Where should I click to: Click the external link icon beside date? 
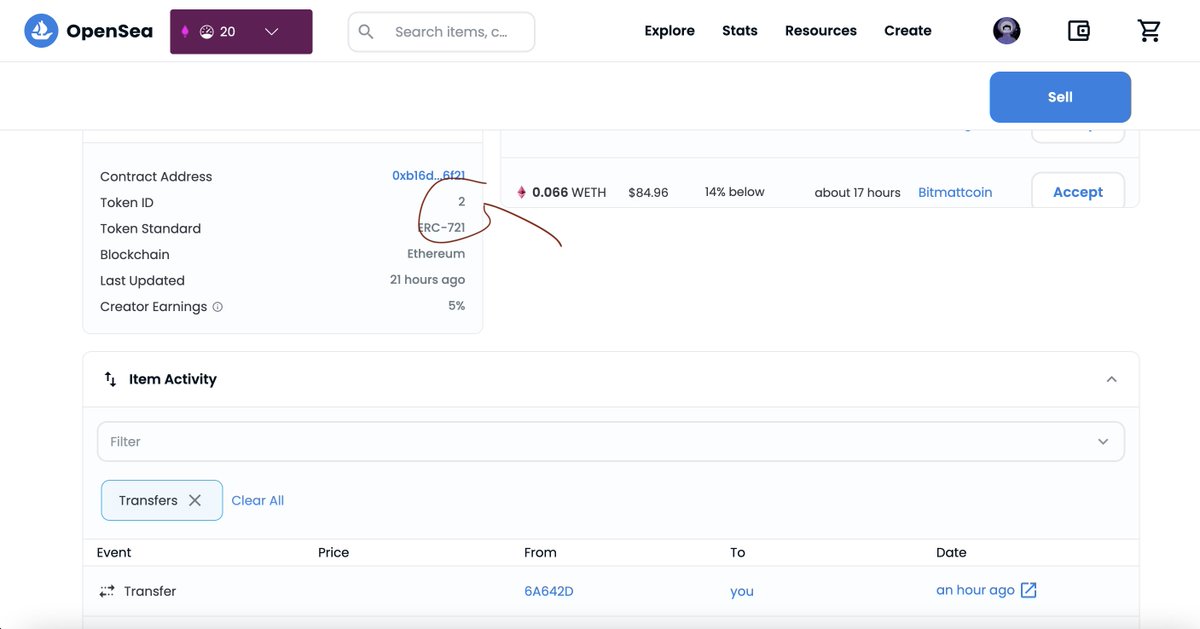(1028, 590)
